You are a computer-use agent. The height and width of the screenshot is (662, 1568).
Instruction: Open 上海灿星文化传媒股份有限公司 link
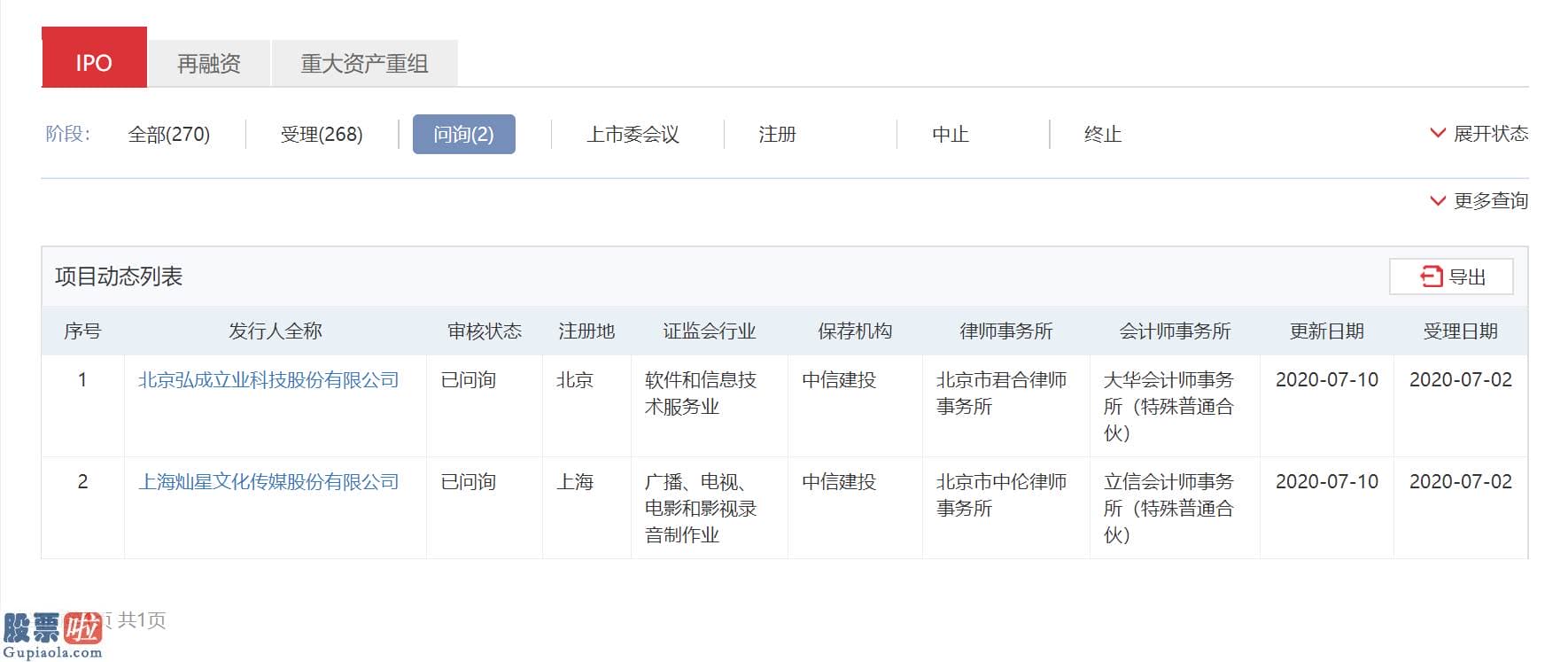[x=268, y=482]
